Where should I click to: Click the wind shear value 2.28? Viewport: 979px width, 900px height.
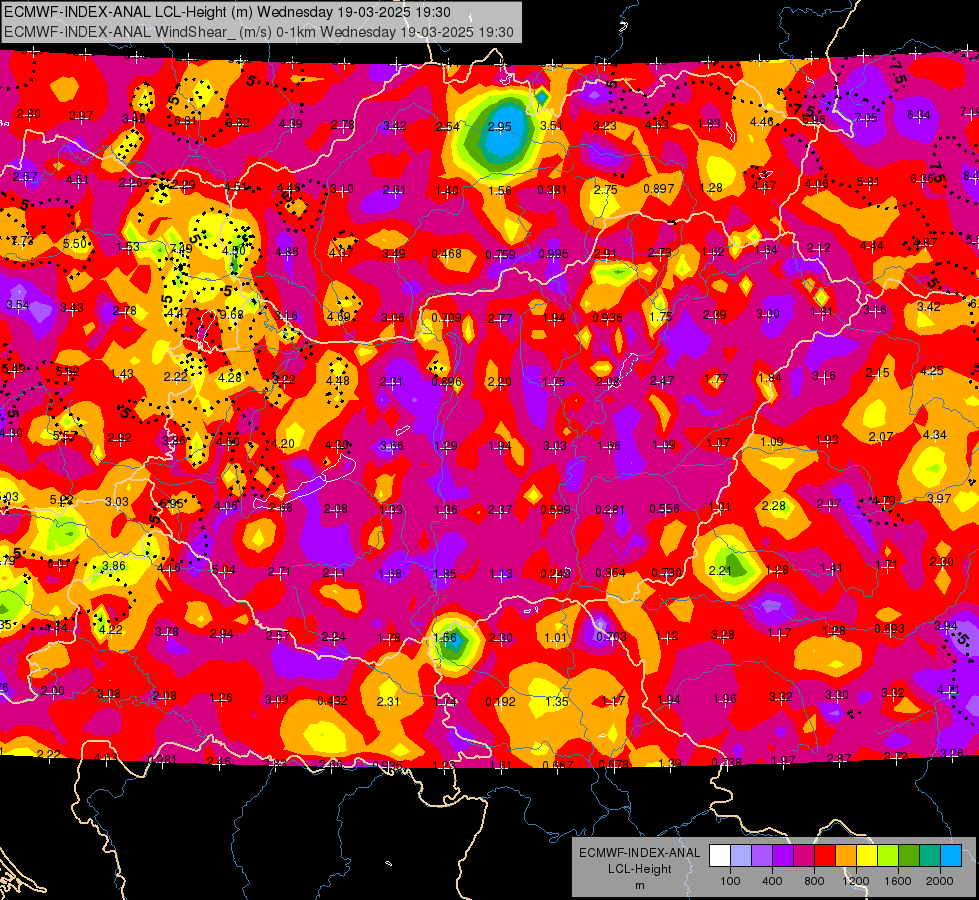coord(774,505)
